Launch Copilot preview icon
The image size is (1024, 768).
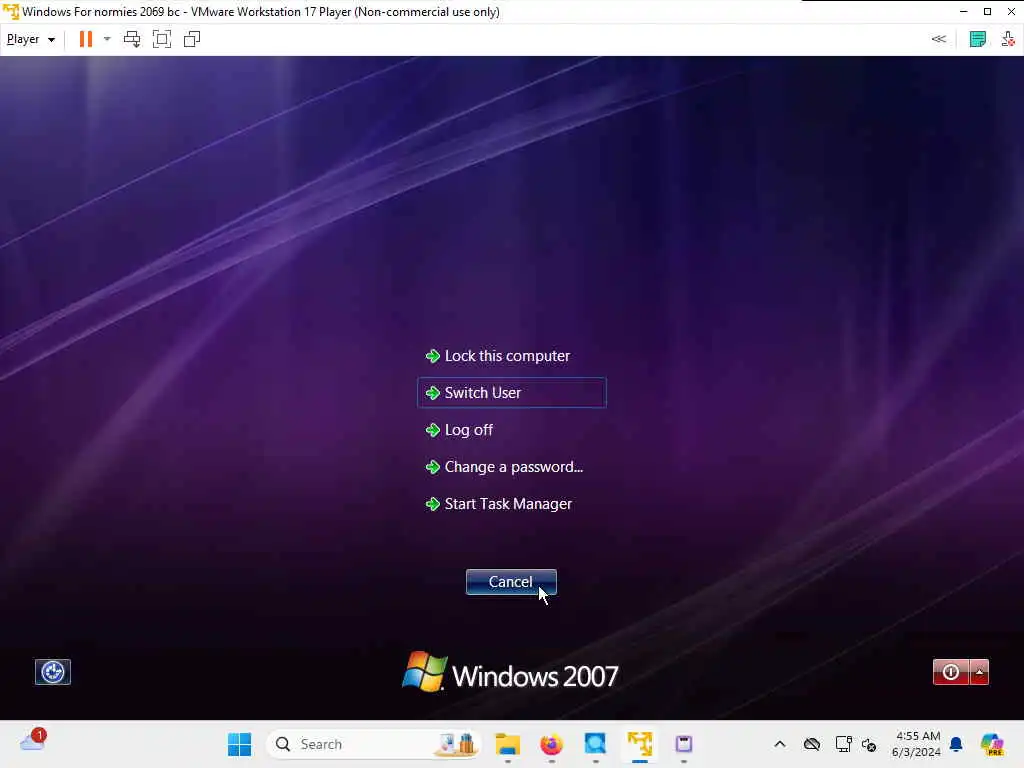992,744
